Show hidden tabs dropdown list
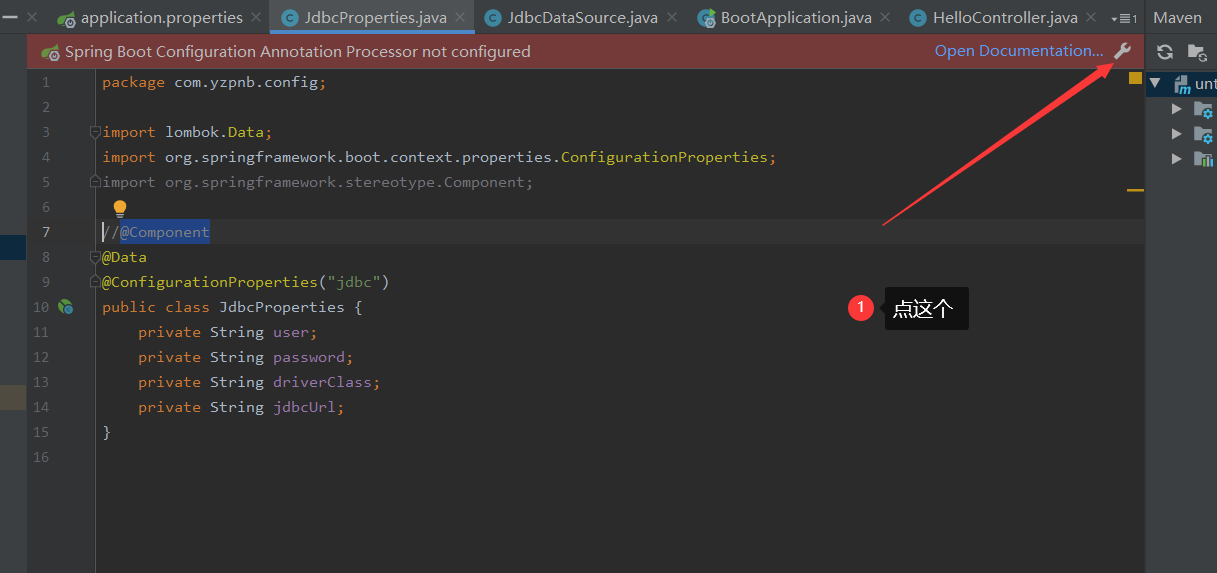The image size is (1217, 573). 1124,18
